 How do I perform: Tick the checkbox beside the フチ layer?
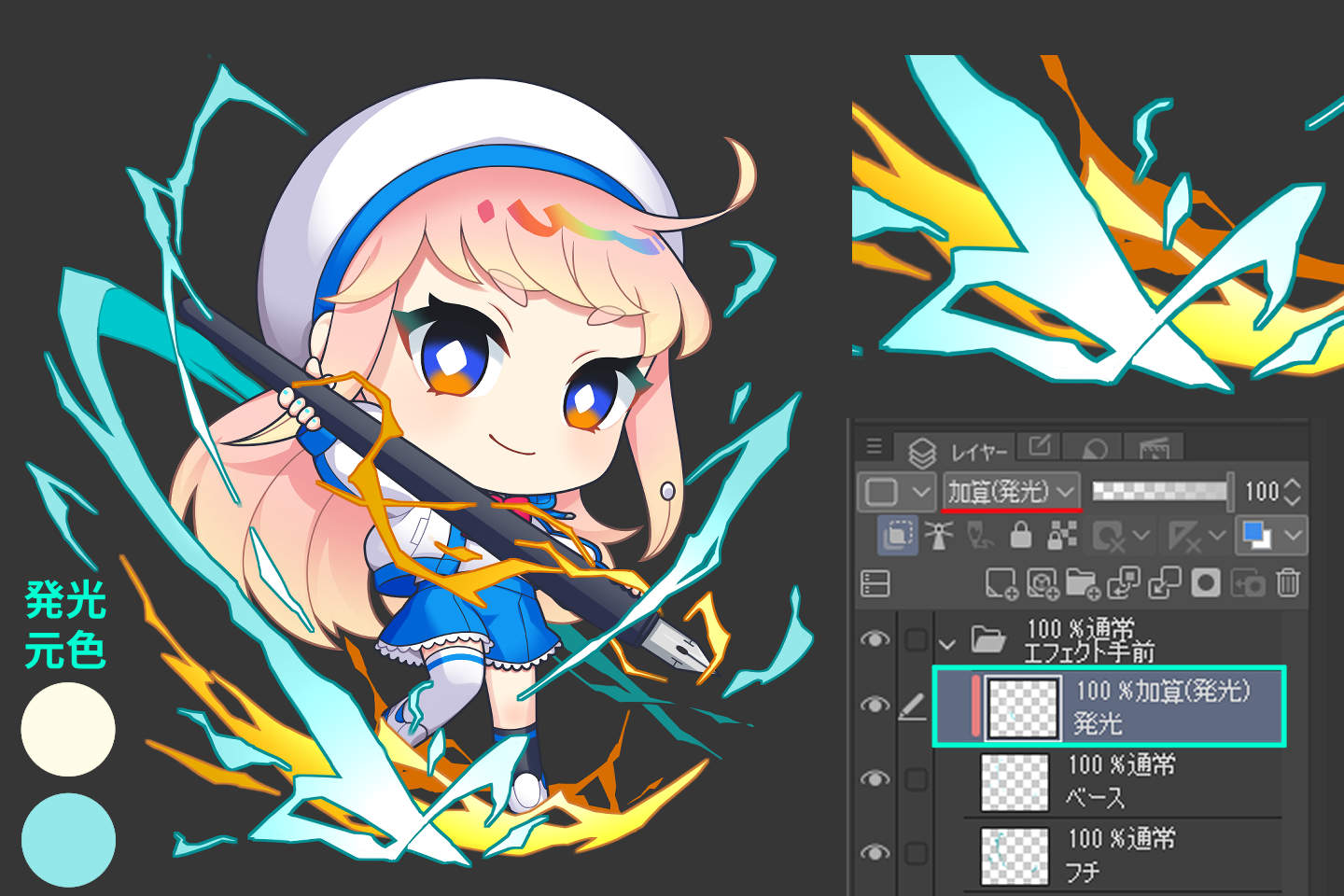click(x=916, y=853)
